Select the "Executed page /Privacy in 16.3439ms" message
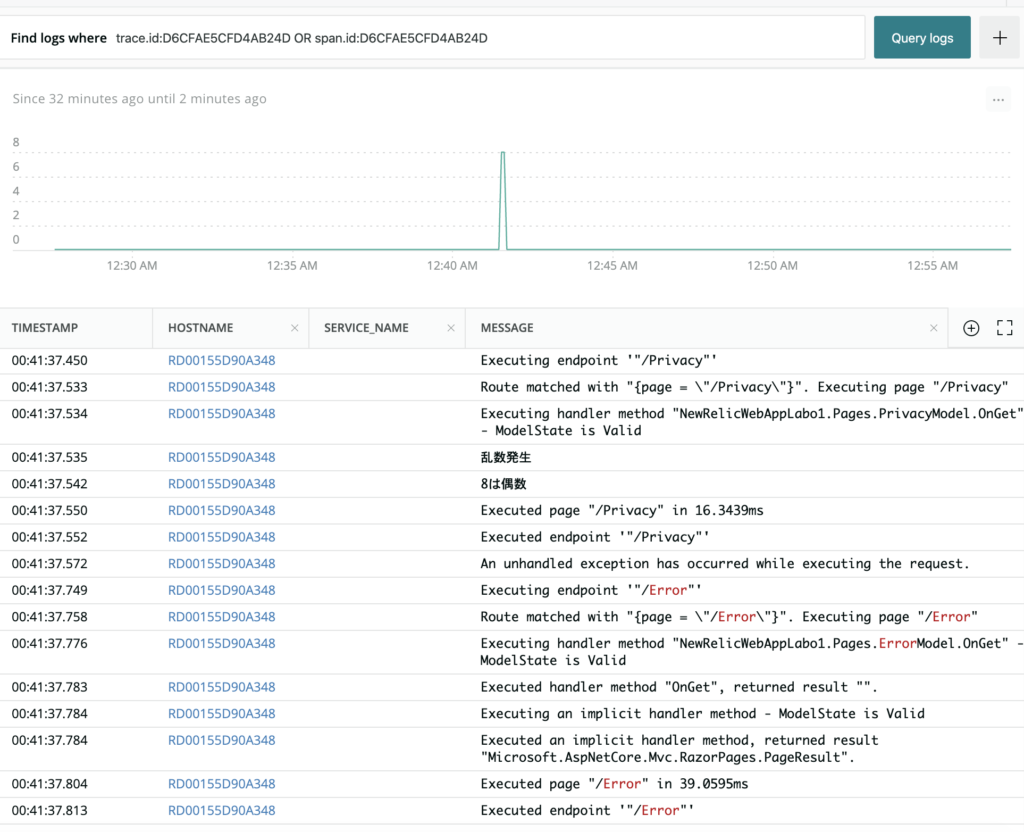This screenshot has width=1024, height=832. (622, 511)
